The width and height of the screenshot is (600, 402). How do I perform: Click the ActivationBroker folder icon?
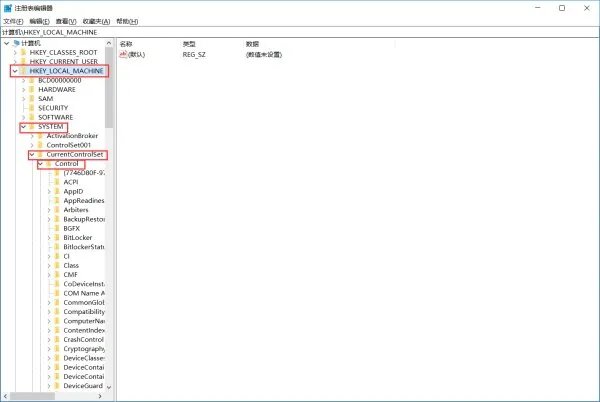[x=41, y=136]
